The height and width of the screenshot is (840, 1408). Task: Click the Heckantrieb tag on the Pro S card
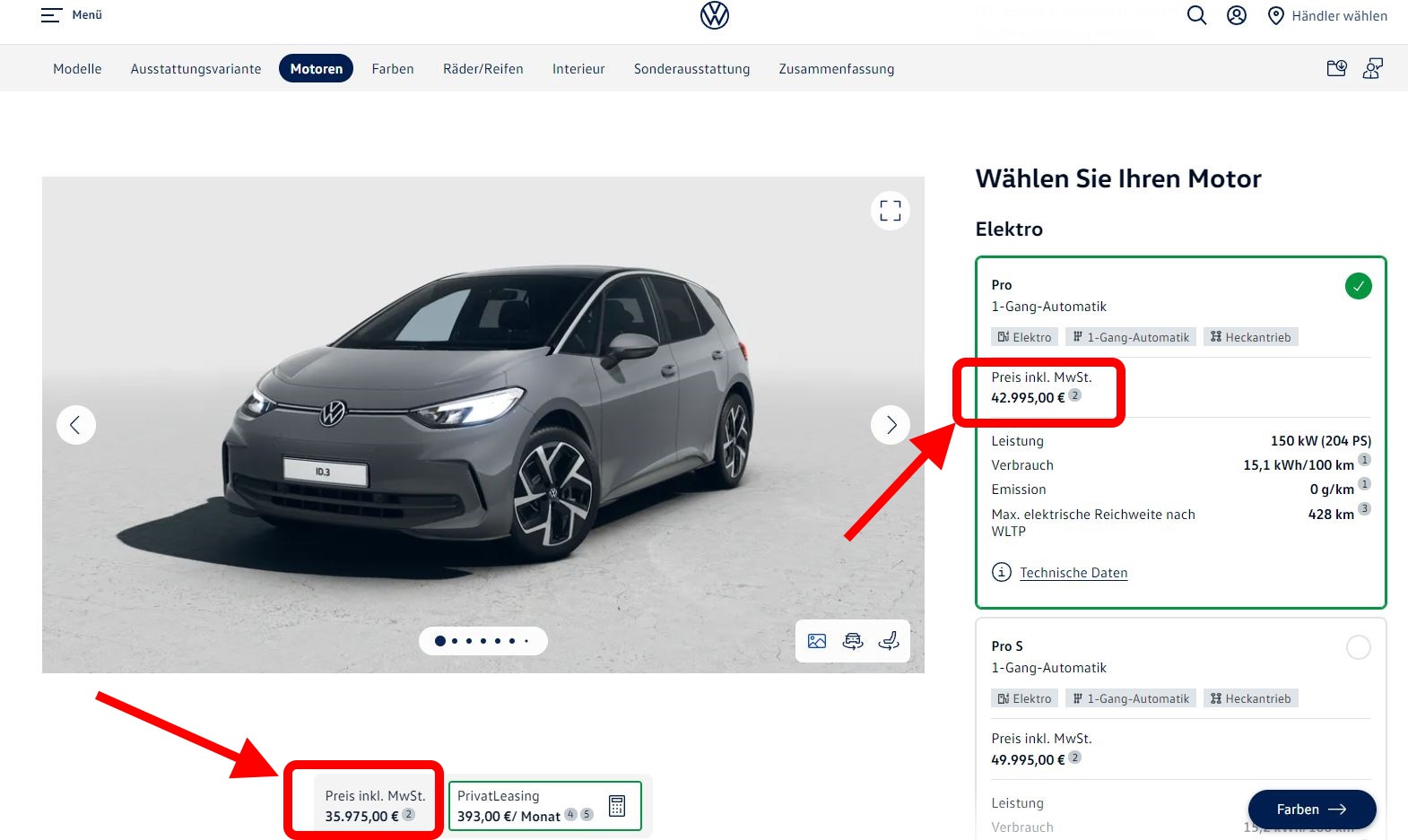click(x=1251, y=698)
